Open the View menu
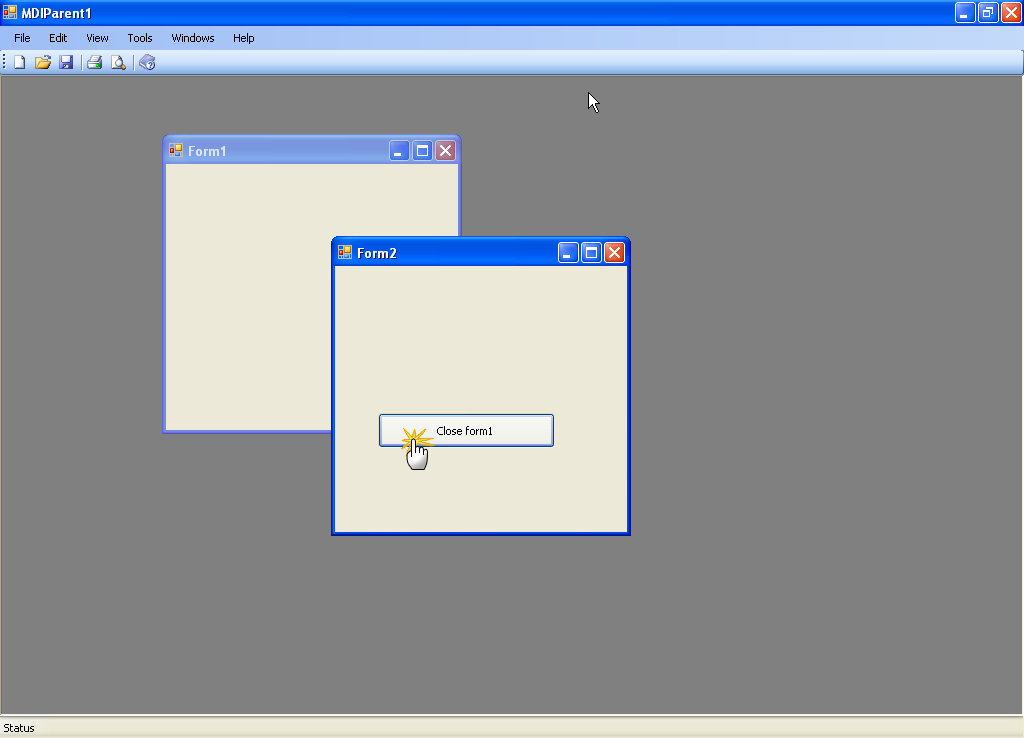 point(97,38)
